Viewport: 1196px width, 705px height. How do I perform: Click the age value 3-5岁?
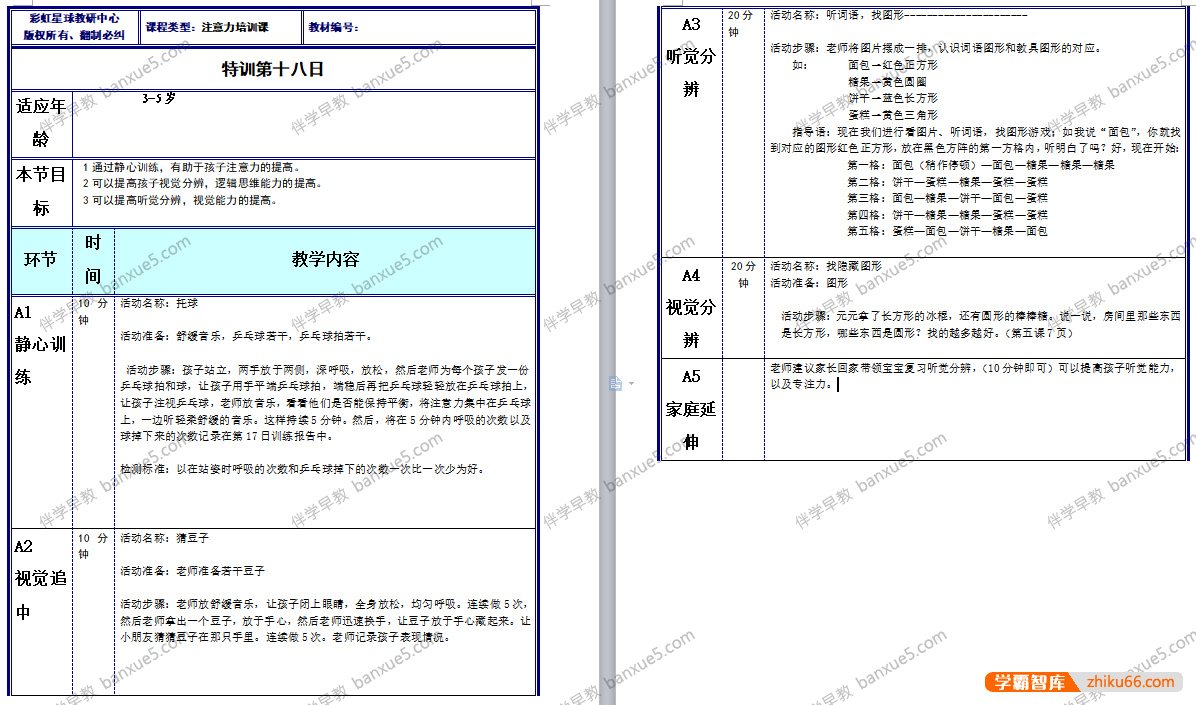click(159, 98)
